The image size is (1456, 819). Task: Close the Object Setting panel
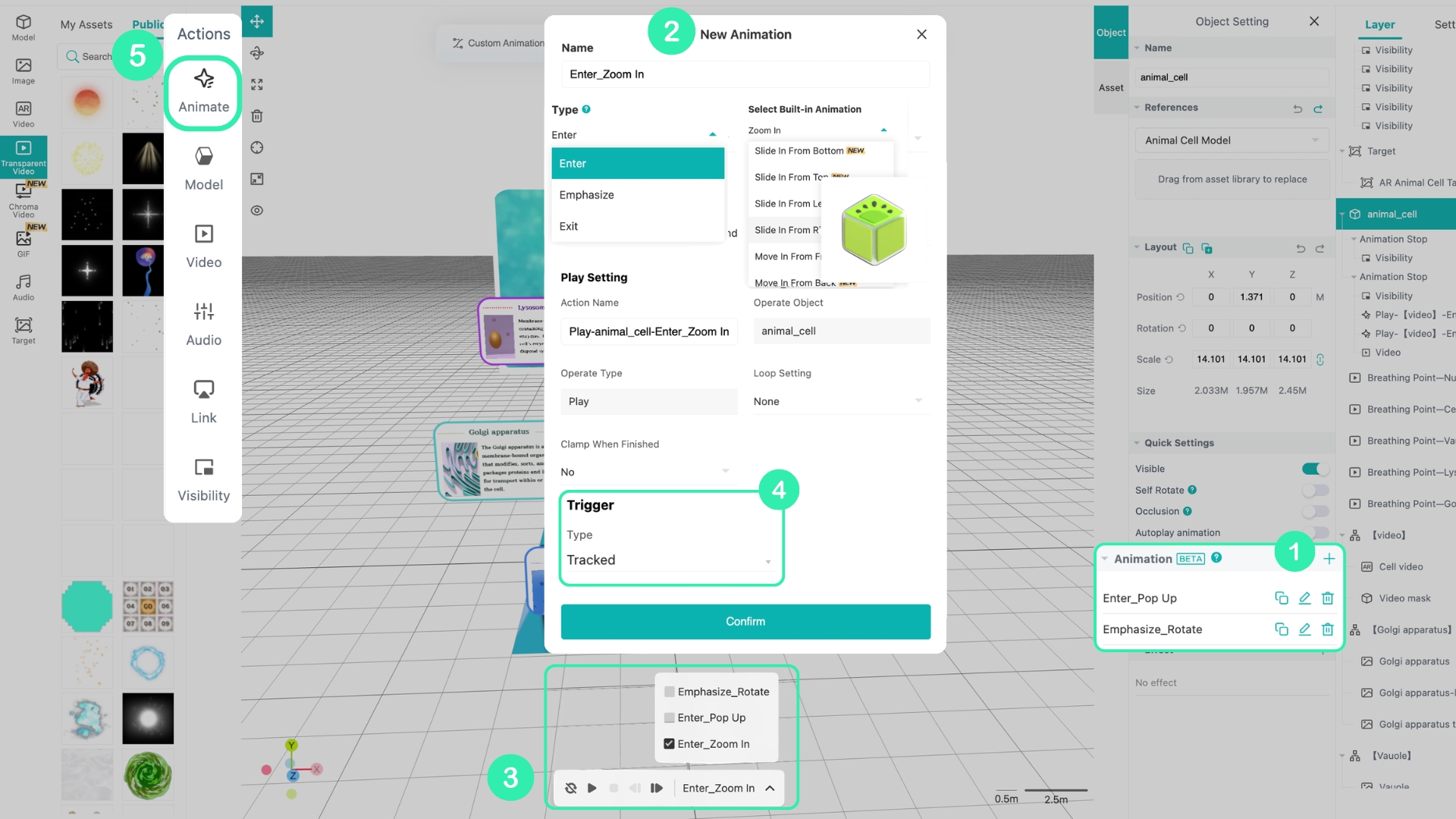coord(1314,21)
